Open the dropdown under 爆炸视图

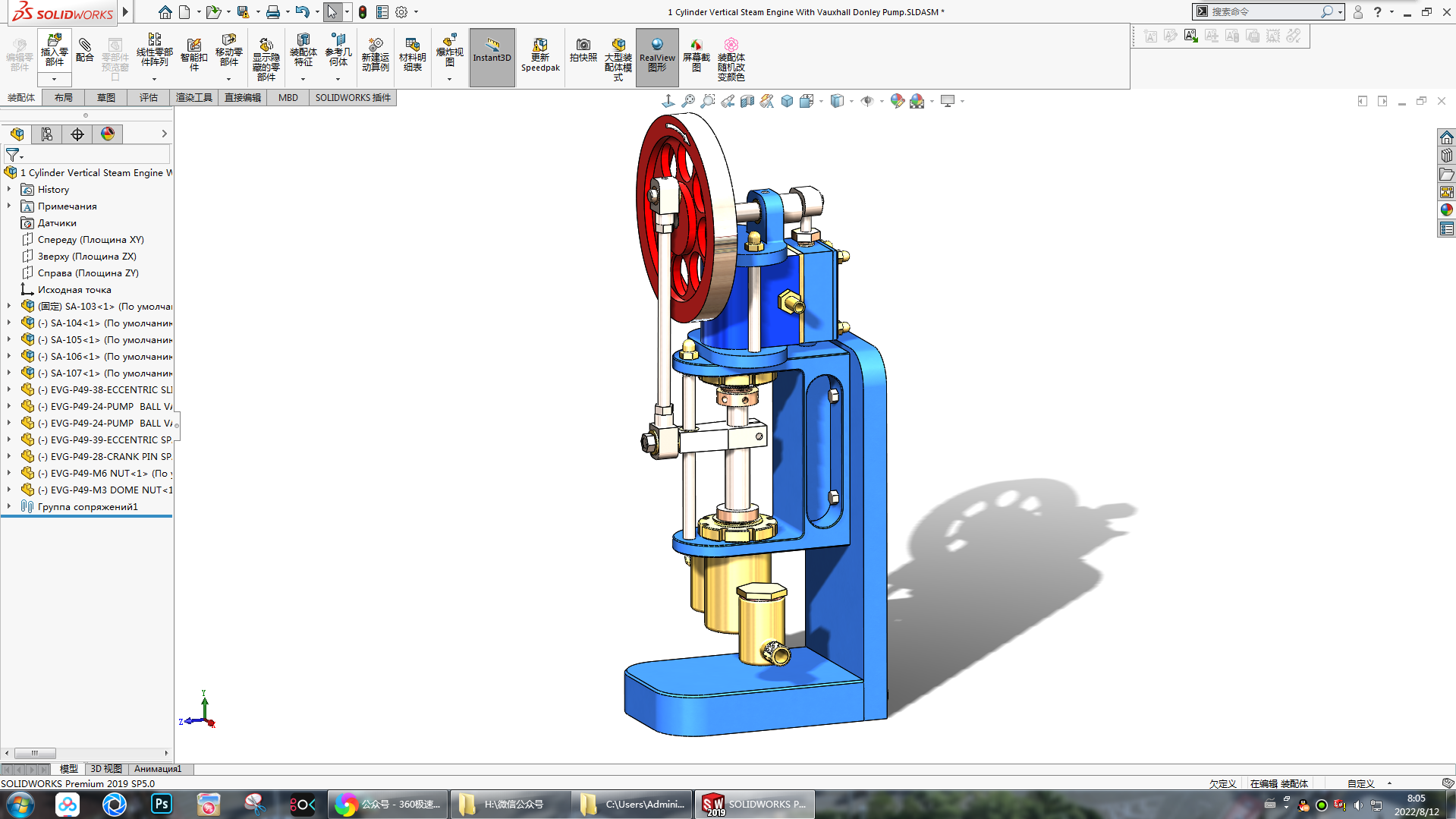[449, 79]
